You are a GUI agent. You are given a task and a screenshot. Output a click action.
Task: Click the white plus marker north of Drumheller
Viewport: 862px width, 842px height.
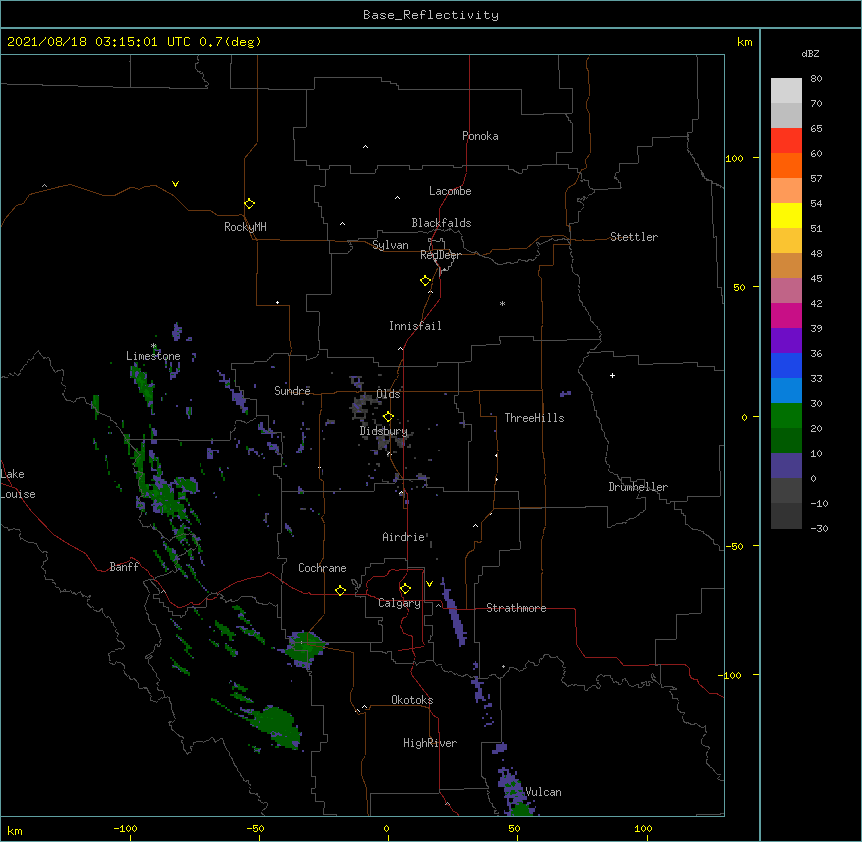tap(612, 375)
